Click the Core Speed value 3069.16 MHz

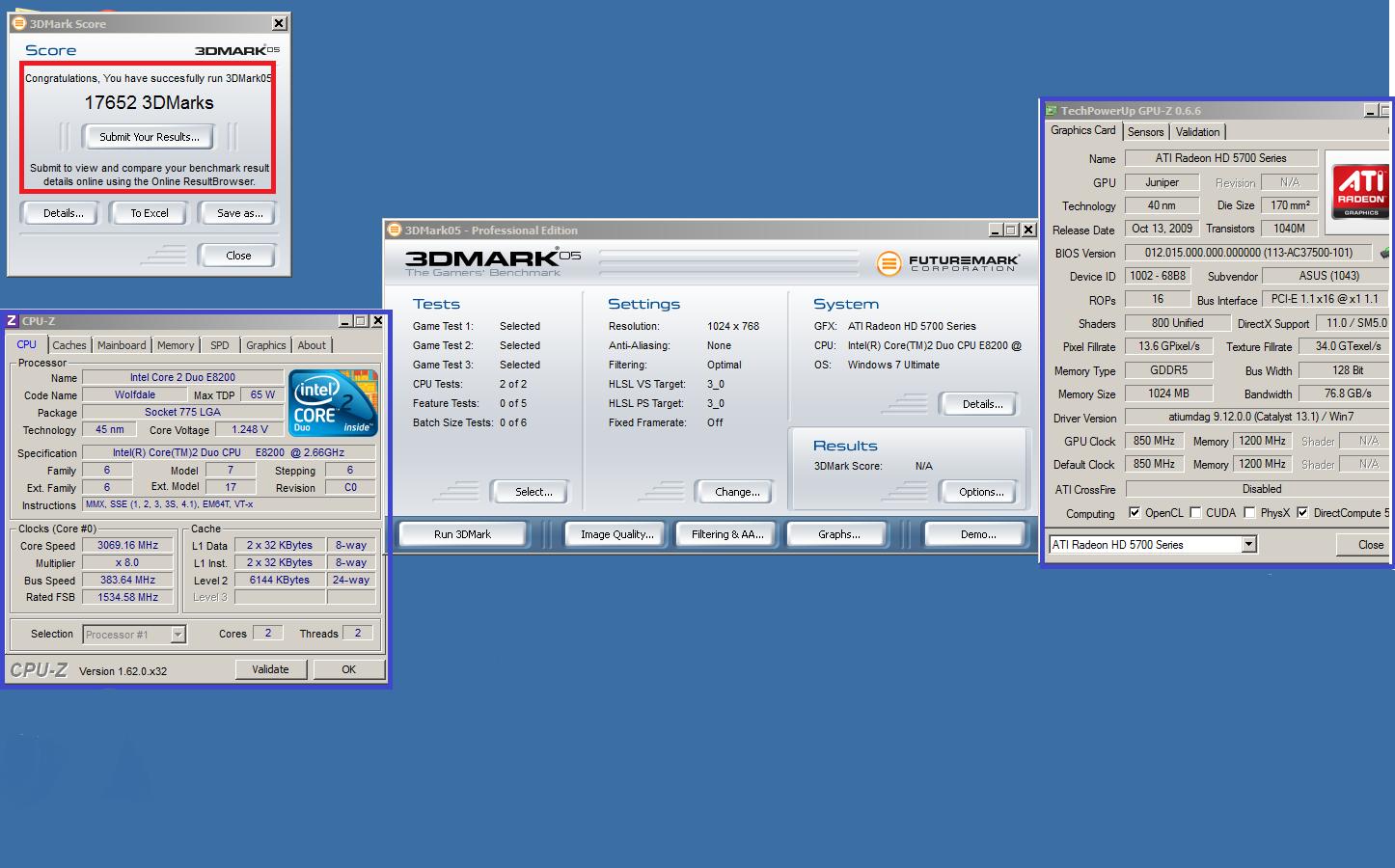pos(127,545)
